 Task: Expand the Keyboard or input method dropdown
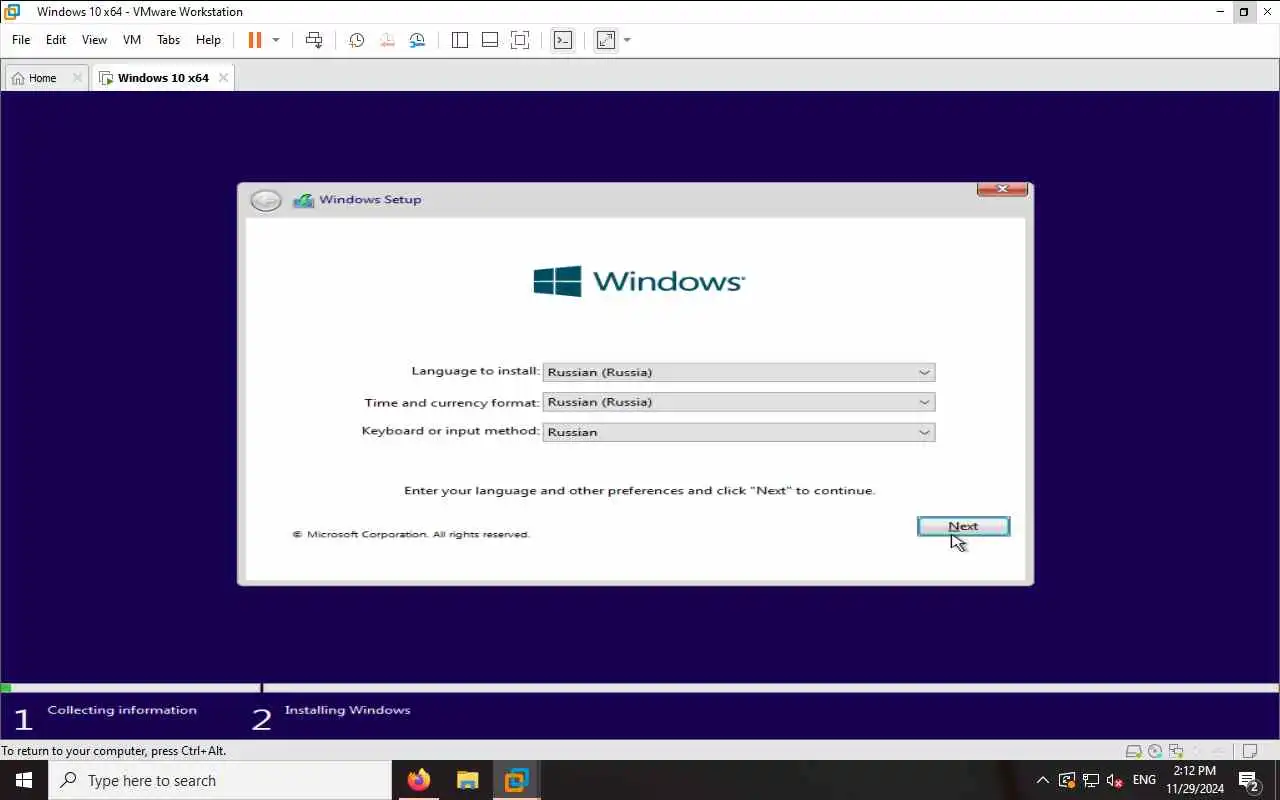point(924,432)
